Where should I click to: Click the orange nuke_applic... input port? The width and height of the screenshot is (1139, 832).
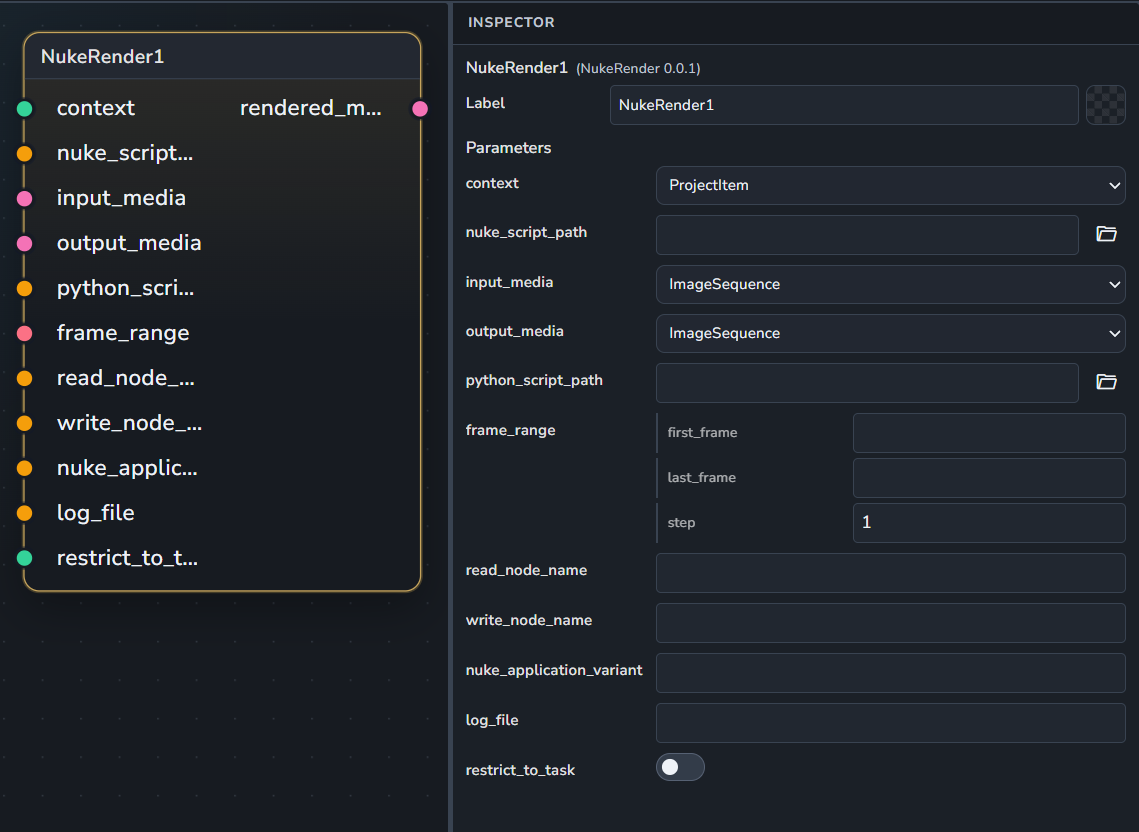(x=25, y=469)
